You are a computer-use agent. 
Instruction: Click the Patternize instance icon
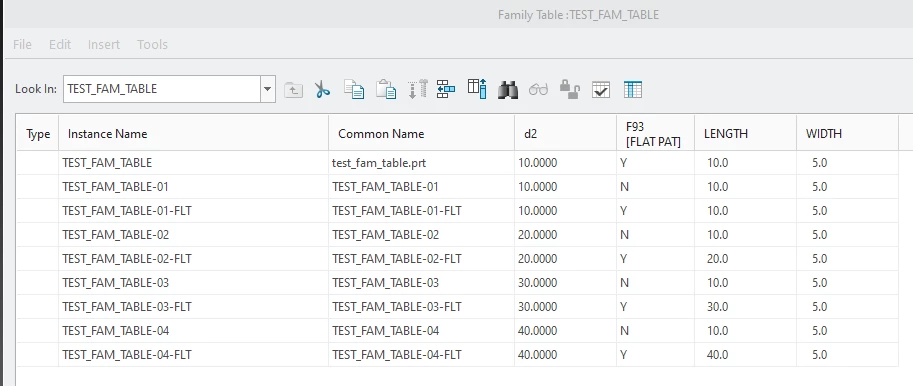tap(417, 89)
